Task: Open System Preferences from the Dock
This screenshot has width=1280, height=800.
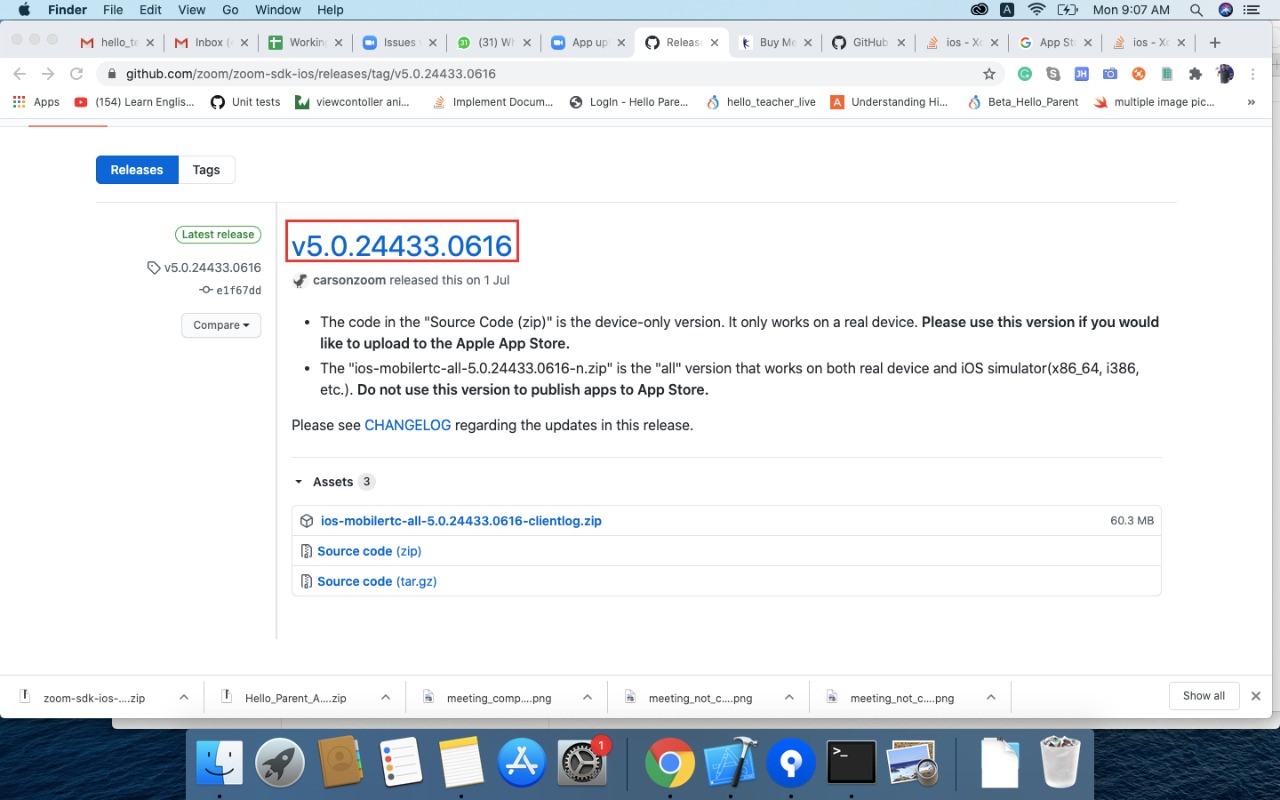Action: [x=582, y=765]
